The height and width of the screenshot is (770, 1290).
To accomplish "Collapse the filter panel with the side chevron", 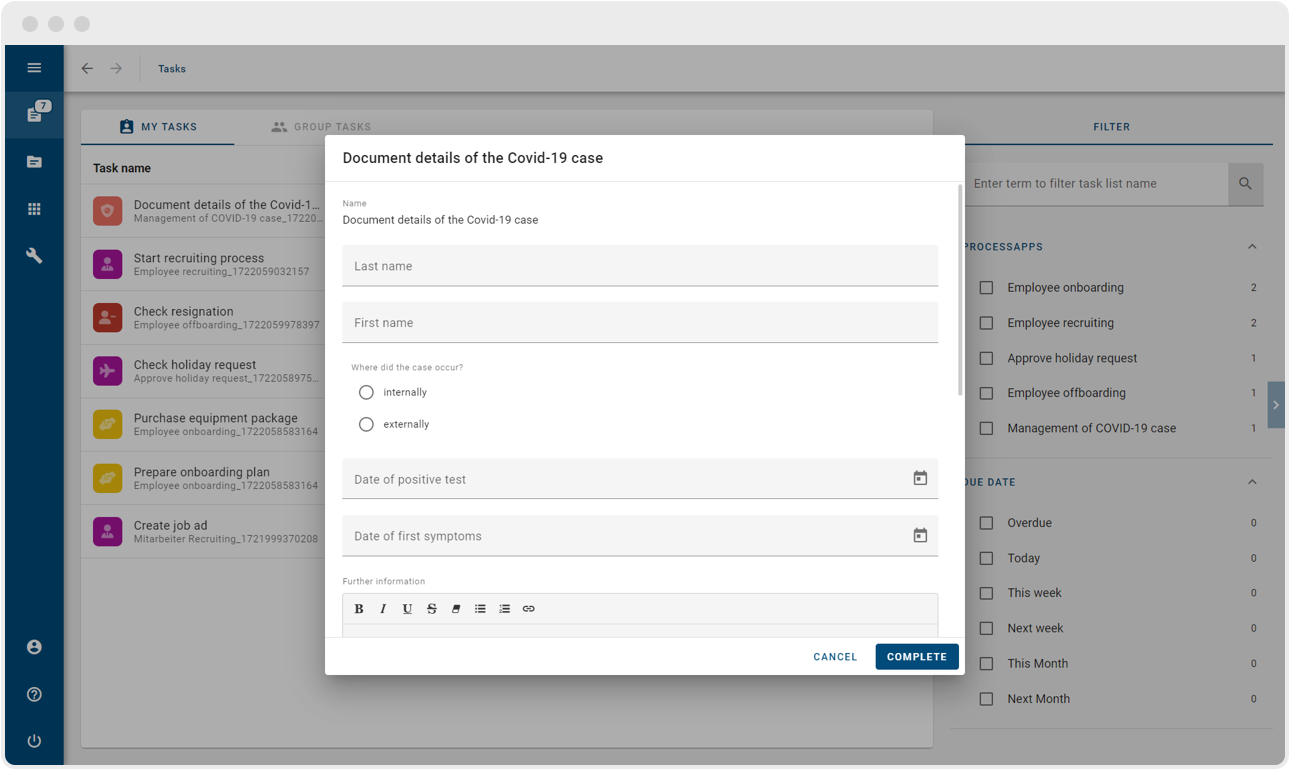I will click(1276, 405).
